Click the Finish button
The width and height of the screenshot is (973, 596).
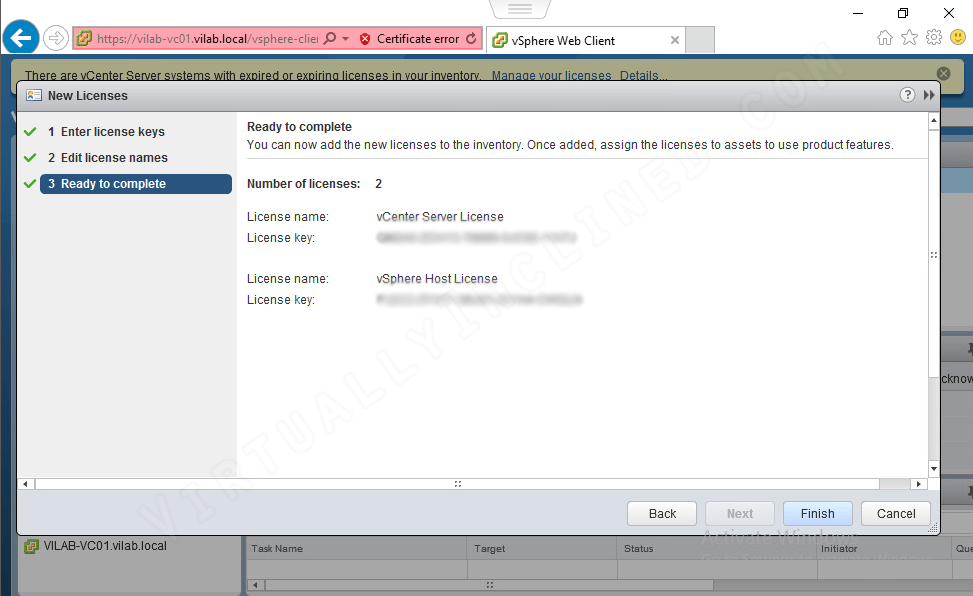click(817, 513)
